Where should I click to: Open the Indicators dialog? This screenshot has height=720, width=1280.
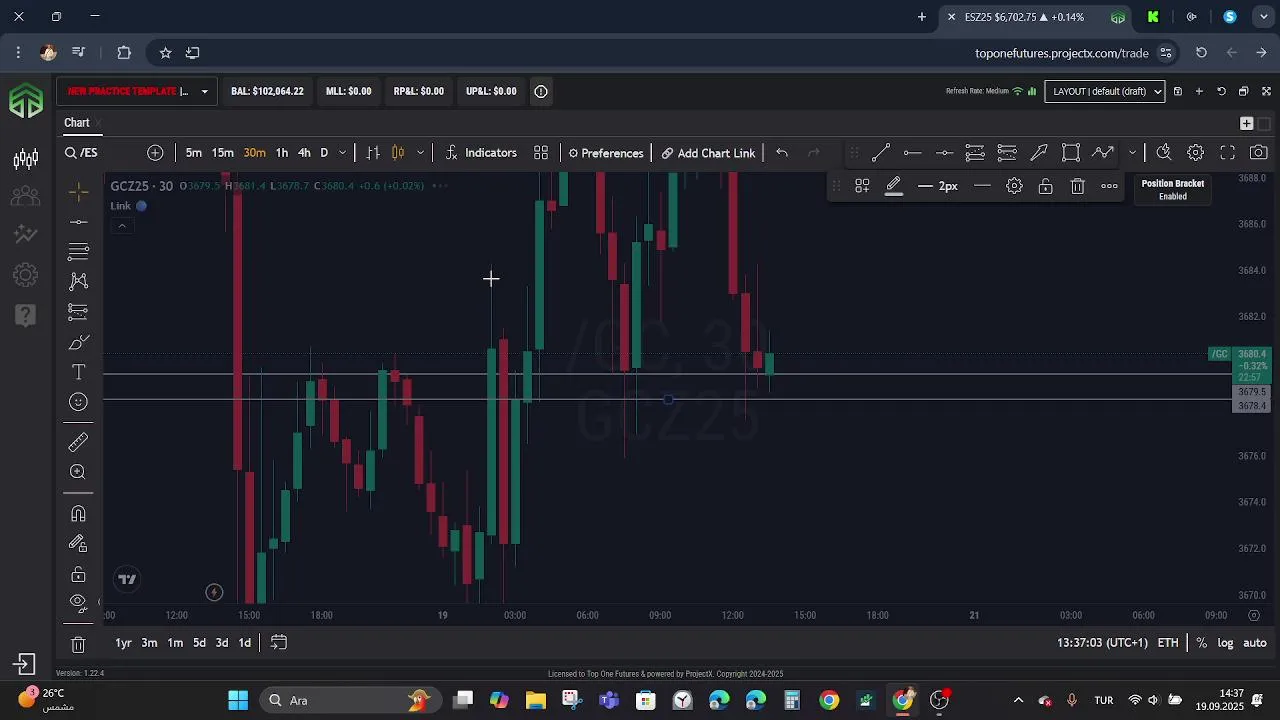481,153
